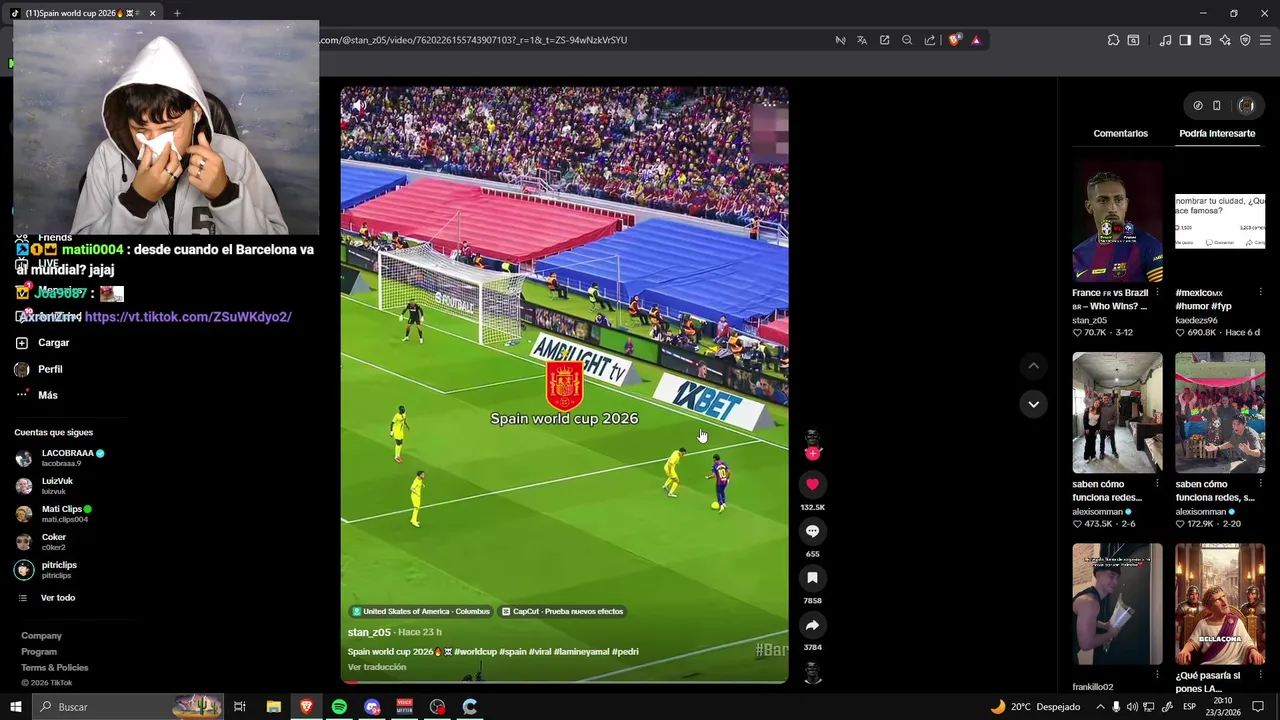1280x720 pixels.
Task: Open LACOBRAAA followed account
Action: 60,458
